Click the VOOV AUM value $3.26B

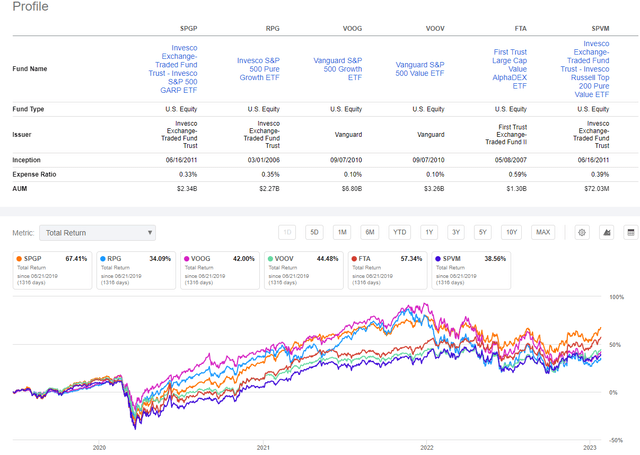coord(434,189)
